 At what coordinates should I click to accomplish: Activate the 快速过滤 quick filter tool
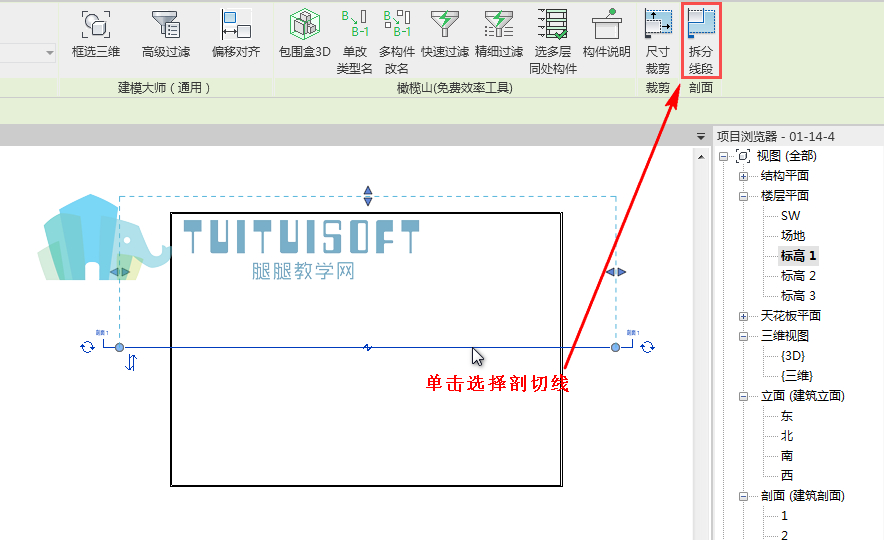click(445, 34)
